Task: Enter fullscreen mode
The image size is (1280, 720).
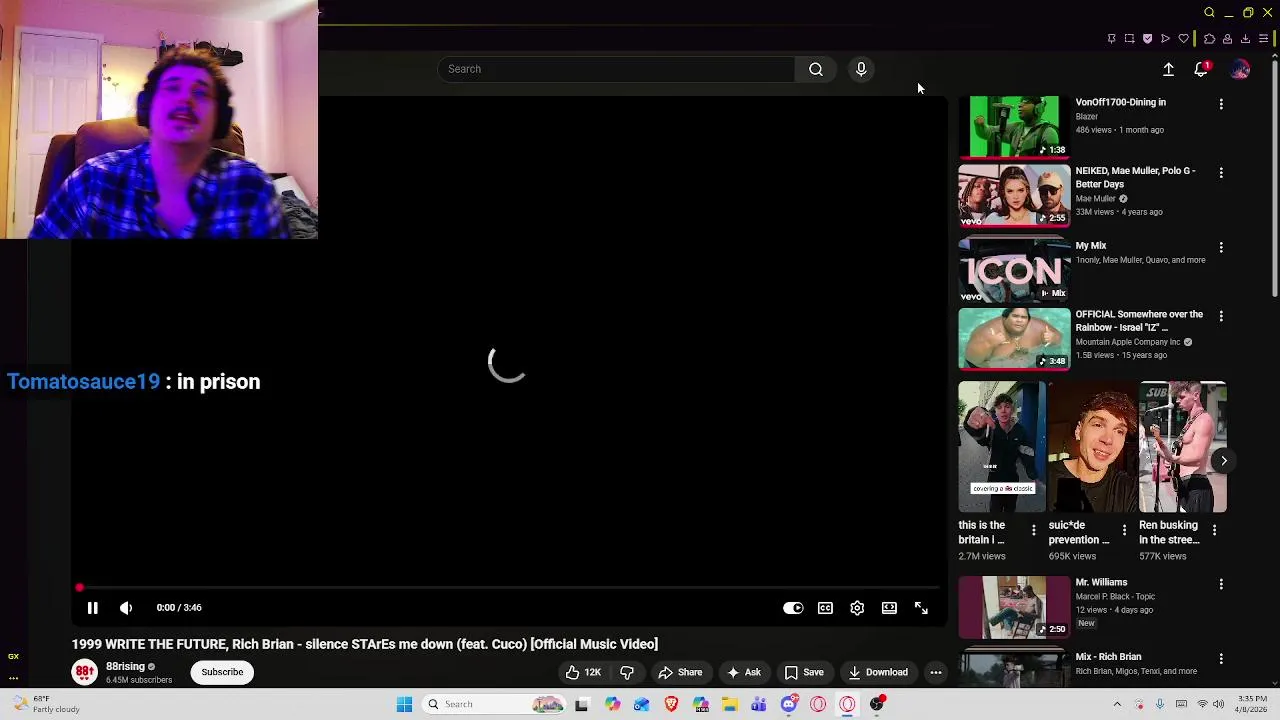Action: 921,608
